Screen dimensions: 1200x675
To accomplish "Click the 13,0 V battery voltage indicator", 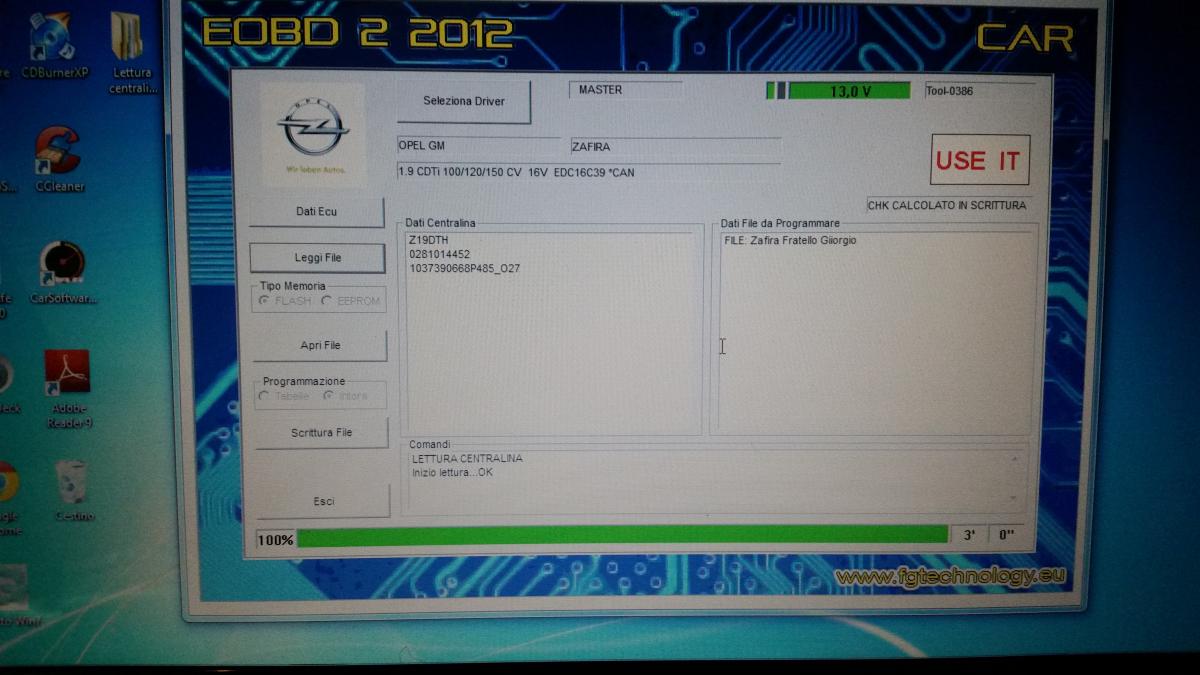I will tap(849, 91).
